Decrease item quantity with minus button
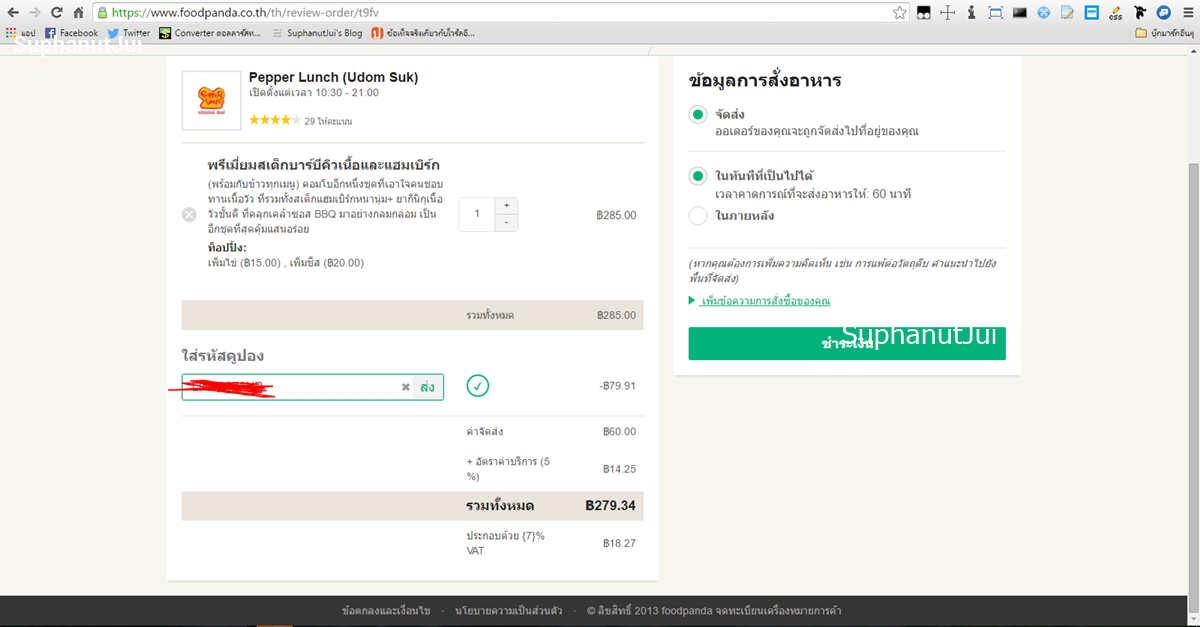1200x627 pixels. (x=506, y=222)
